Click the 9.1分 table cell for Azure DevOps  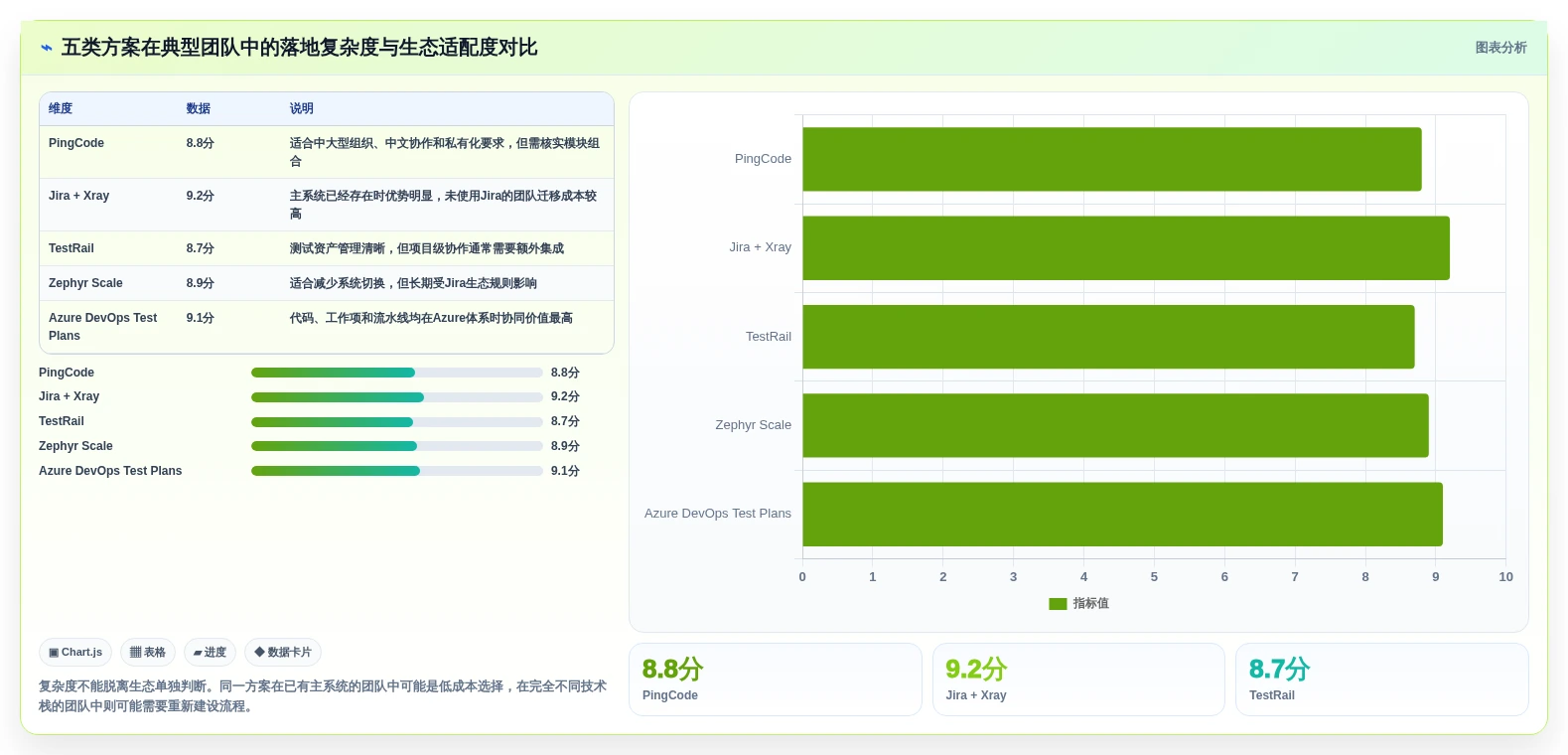point(200,318)
